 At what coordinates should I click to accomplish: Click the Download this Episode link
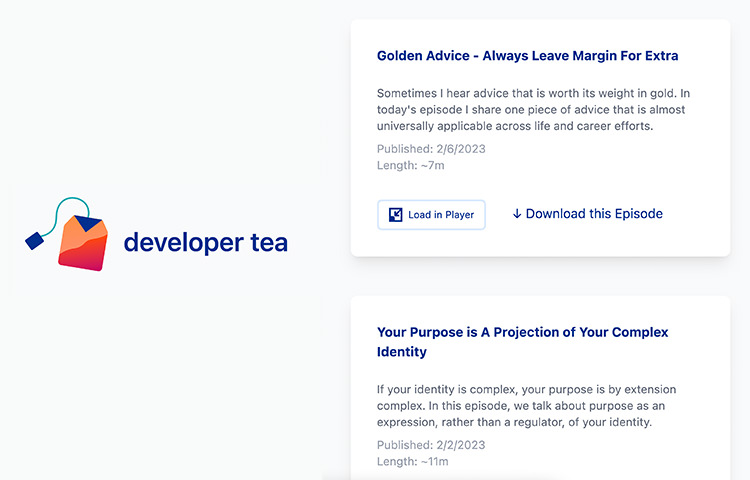(x=587, y=214)
